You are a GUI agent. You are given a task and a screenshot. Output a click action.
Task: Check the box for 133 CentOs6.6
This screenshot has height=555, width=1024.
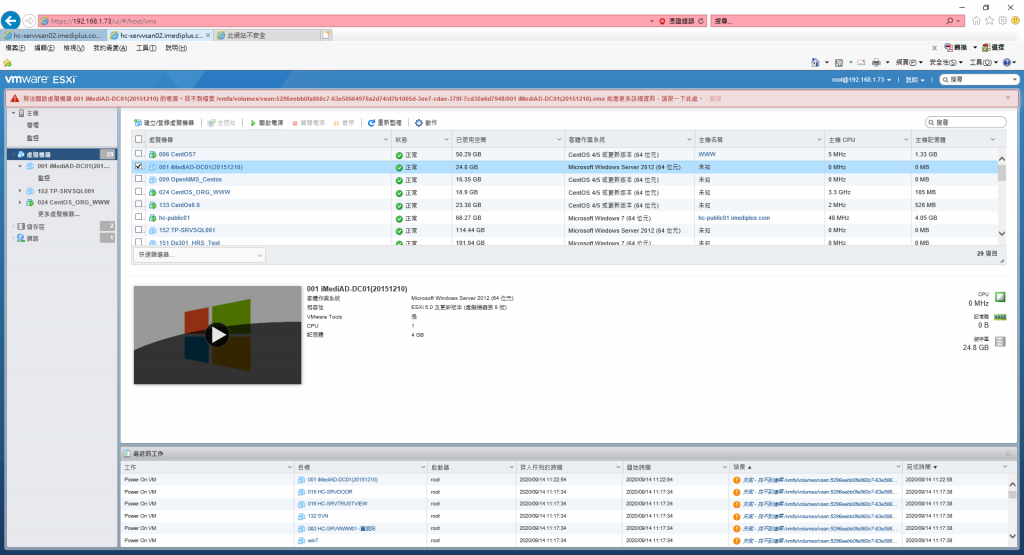(138, 204)
